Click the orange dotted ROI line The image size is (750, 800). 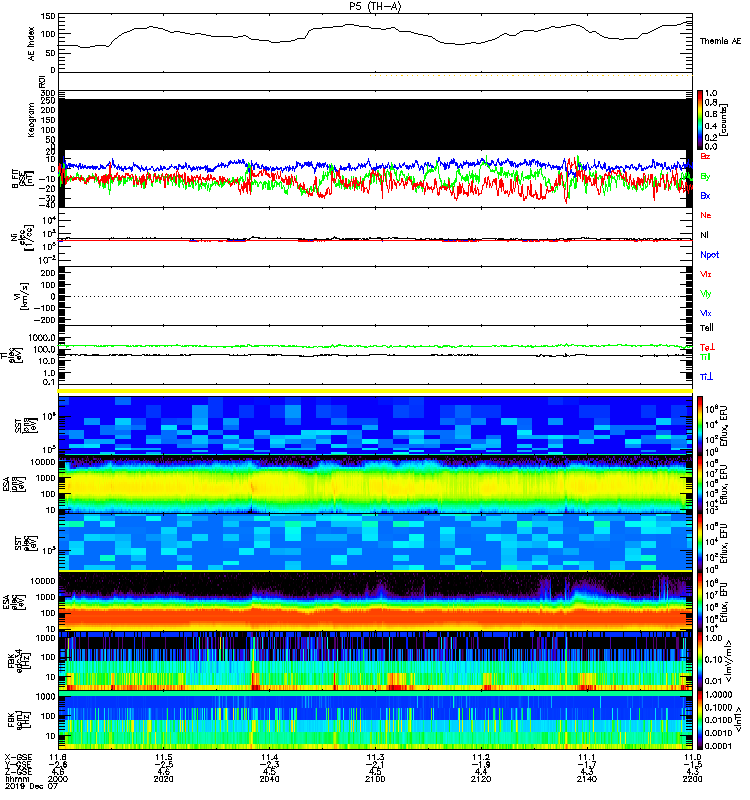coord(531,76)
